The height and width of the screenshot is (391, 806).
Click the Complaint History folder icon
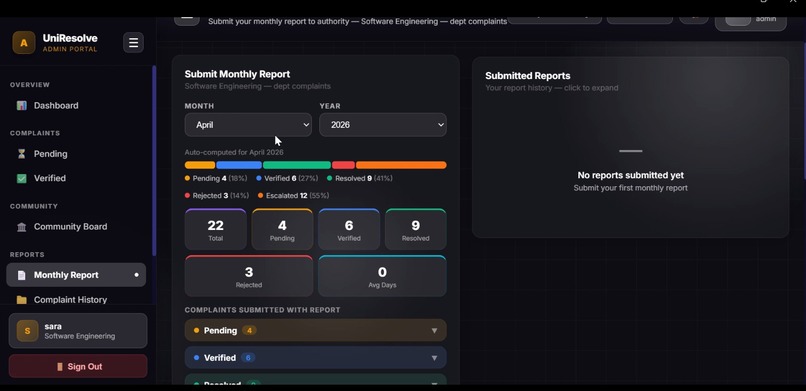(22, 300)
